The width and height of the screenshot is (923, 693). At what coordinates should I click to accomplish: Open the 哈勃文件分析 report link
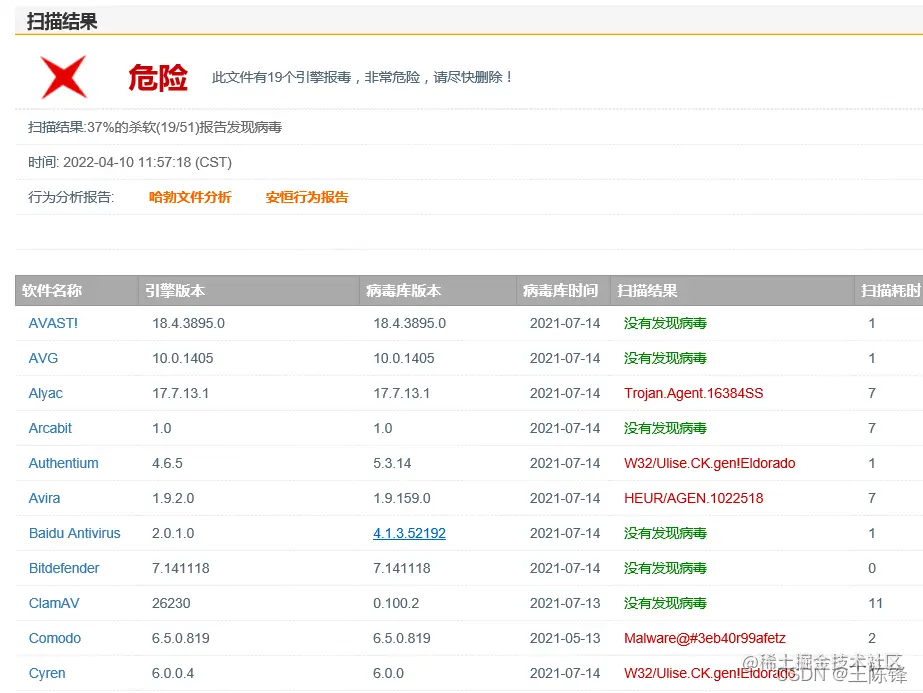tap(190, 197)
